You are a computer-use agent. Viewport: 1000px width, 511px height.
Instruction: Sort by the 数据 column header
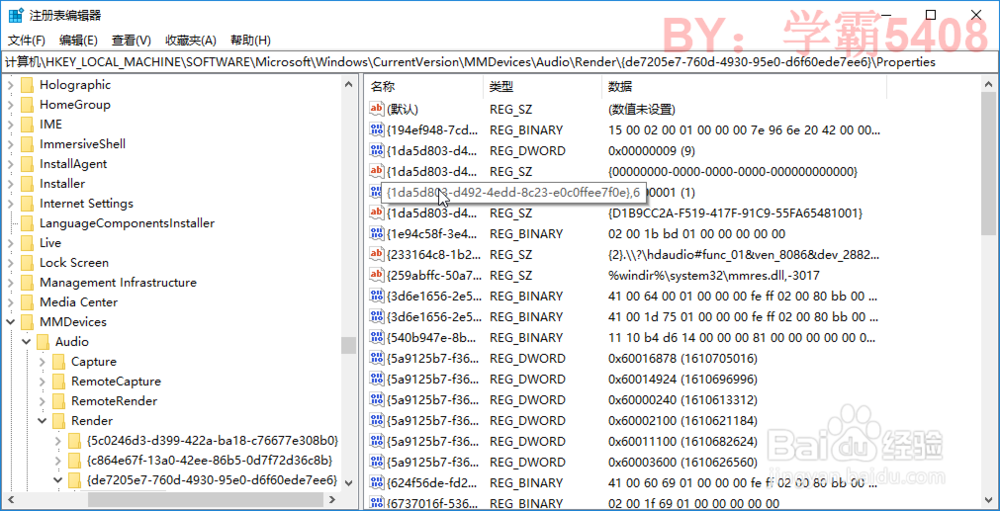coord(744,87)
